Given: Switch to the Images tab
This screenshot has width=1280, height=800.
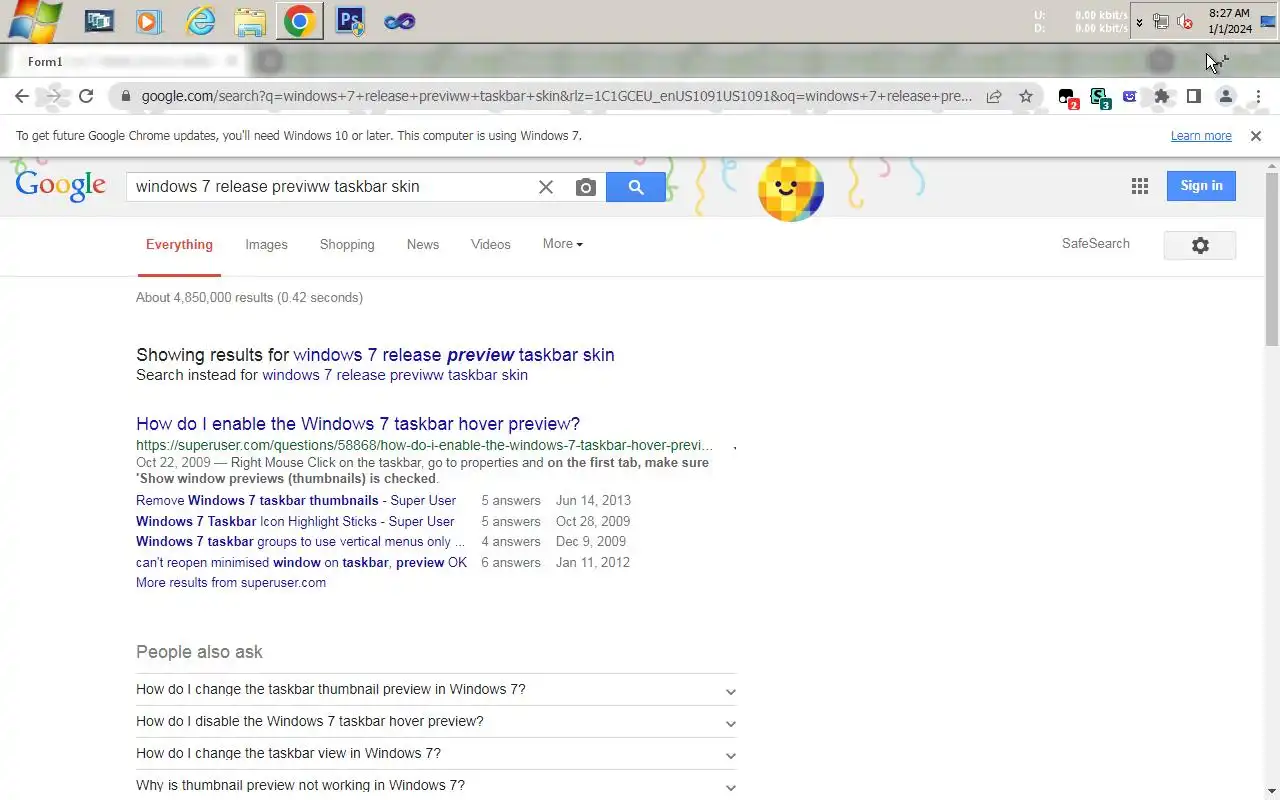Looking at the screenshot, I should pos(266,245).
